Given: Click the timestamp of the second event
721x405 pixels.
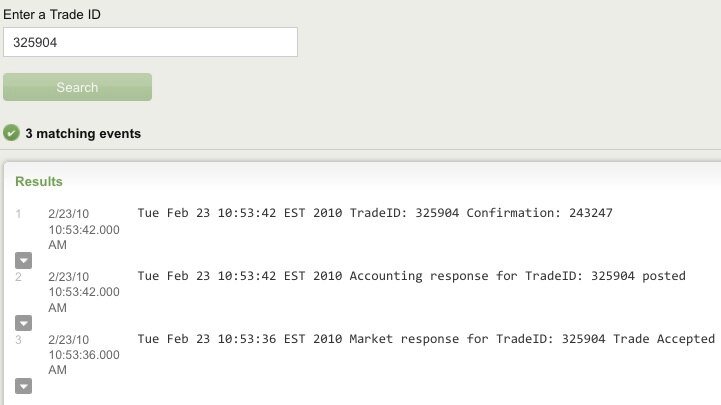Looking at the screenshot, I should click(83, 292).
